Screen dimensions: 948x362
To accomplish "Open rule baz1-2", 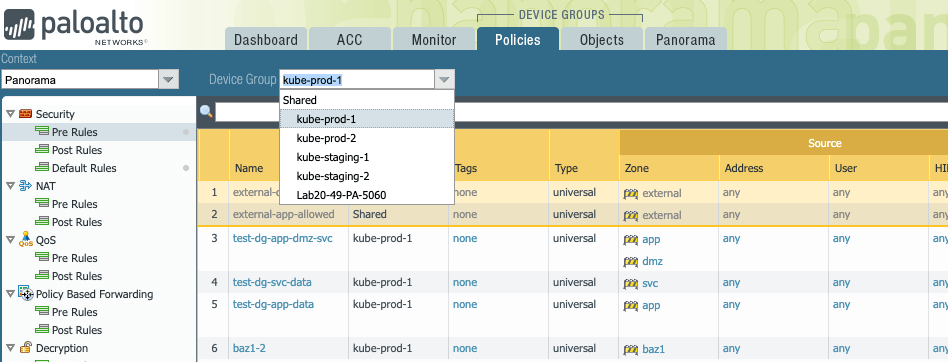I will [249, 348].
